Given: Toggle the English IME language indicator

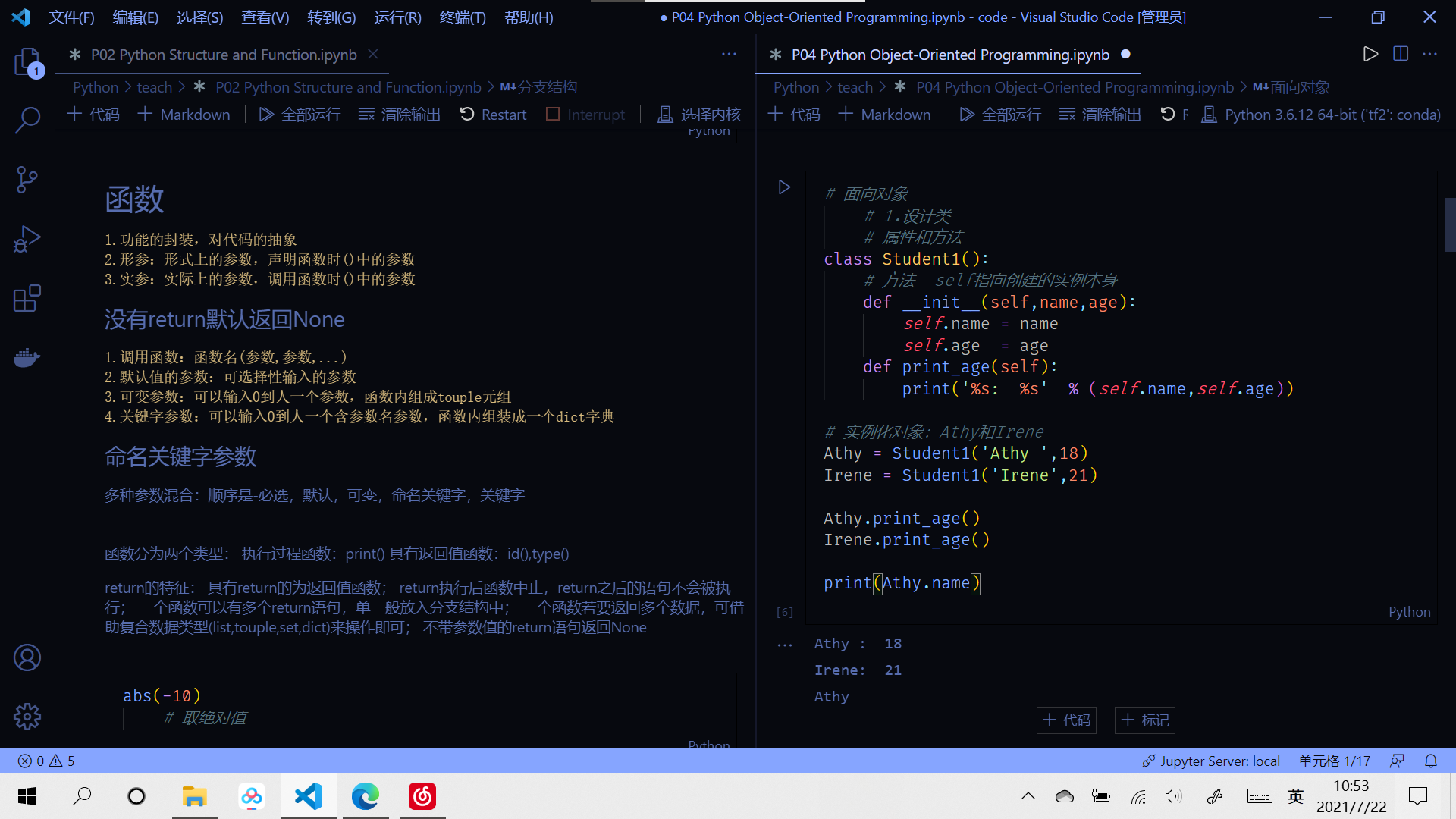Looking at the screenshot, I should click(x=1295, y=796).
